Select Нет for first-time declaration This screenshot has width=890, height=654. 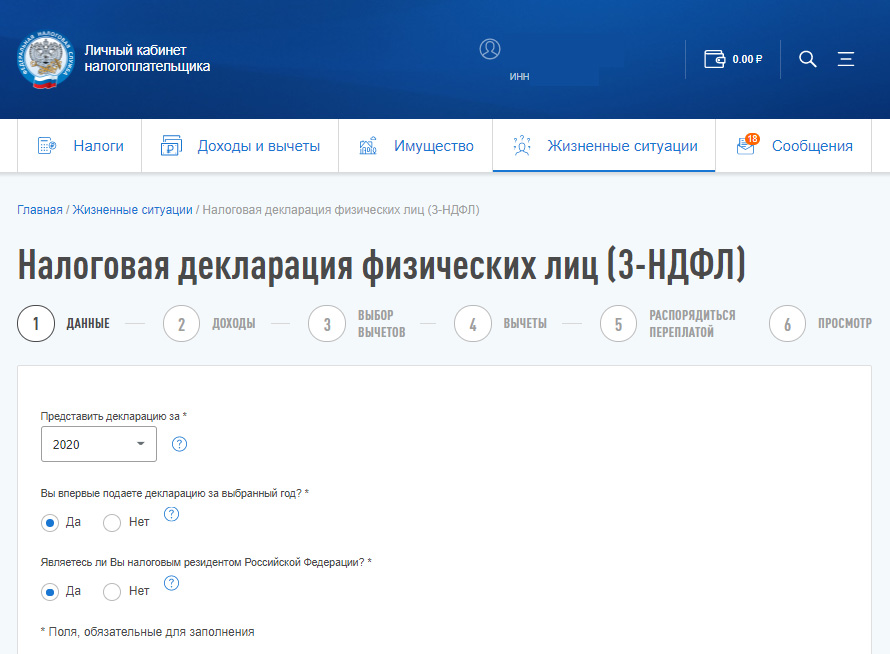112,523
